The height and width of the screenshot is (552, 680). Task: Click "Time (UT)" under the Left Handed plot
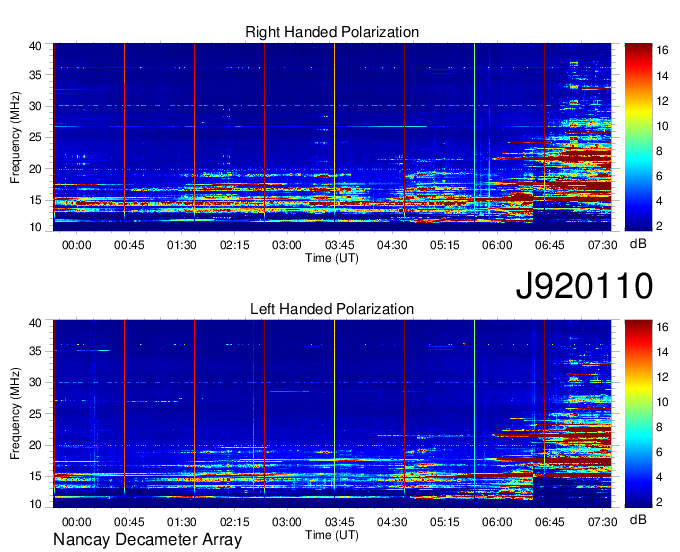[332, 535]
